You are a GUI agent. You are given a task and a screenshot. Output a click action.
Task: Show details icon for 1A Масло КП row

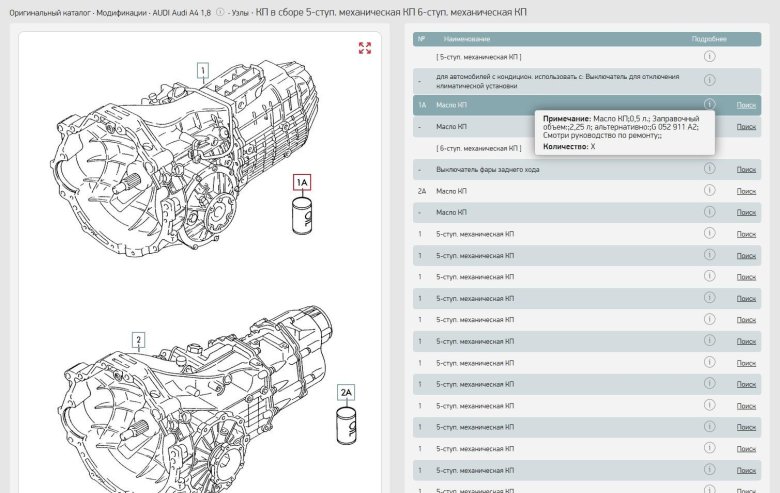click(709, 104)
